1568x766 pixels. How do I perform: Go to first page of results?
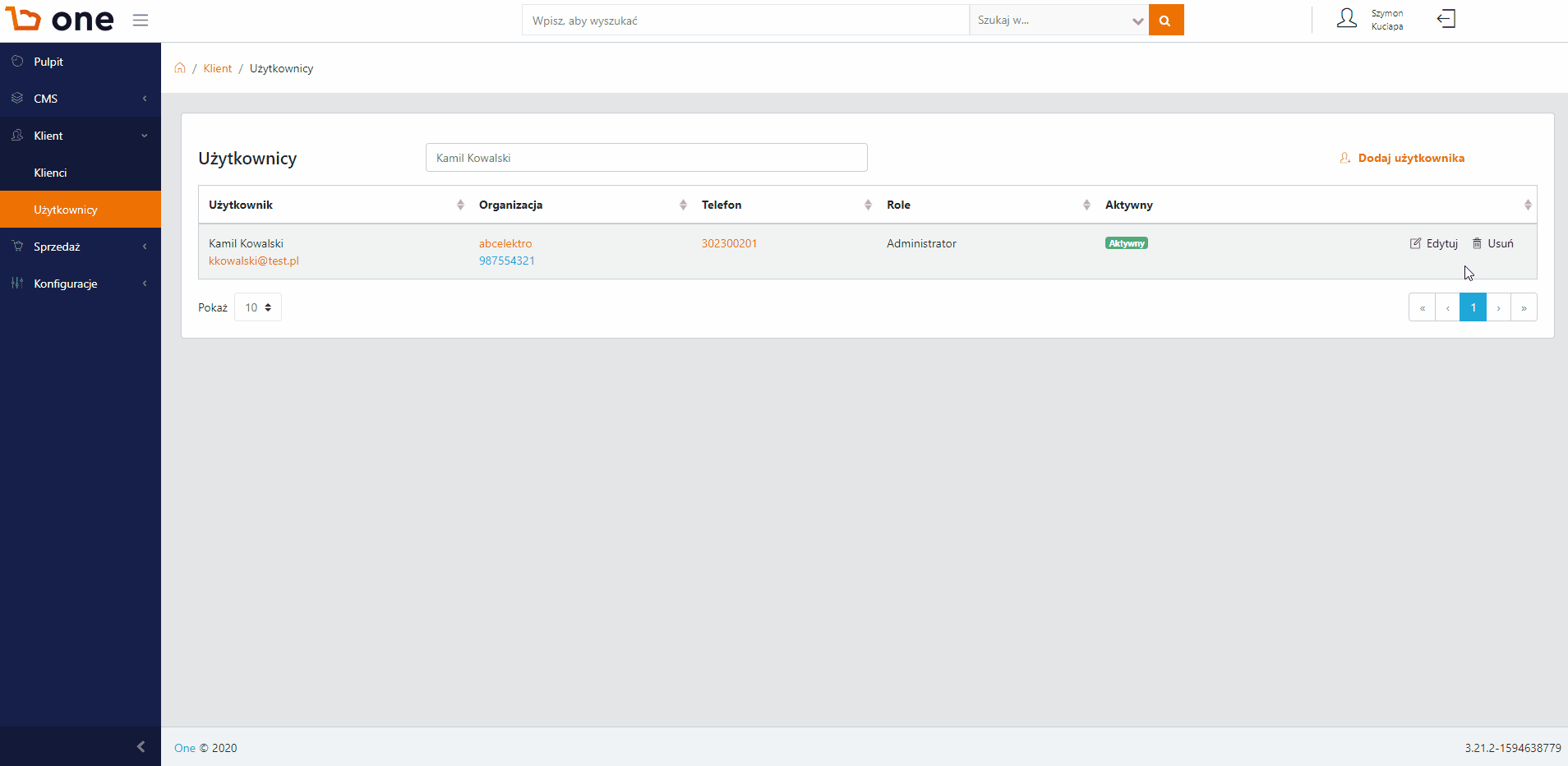[x=1422, y=307]
